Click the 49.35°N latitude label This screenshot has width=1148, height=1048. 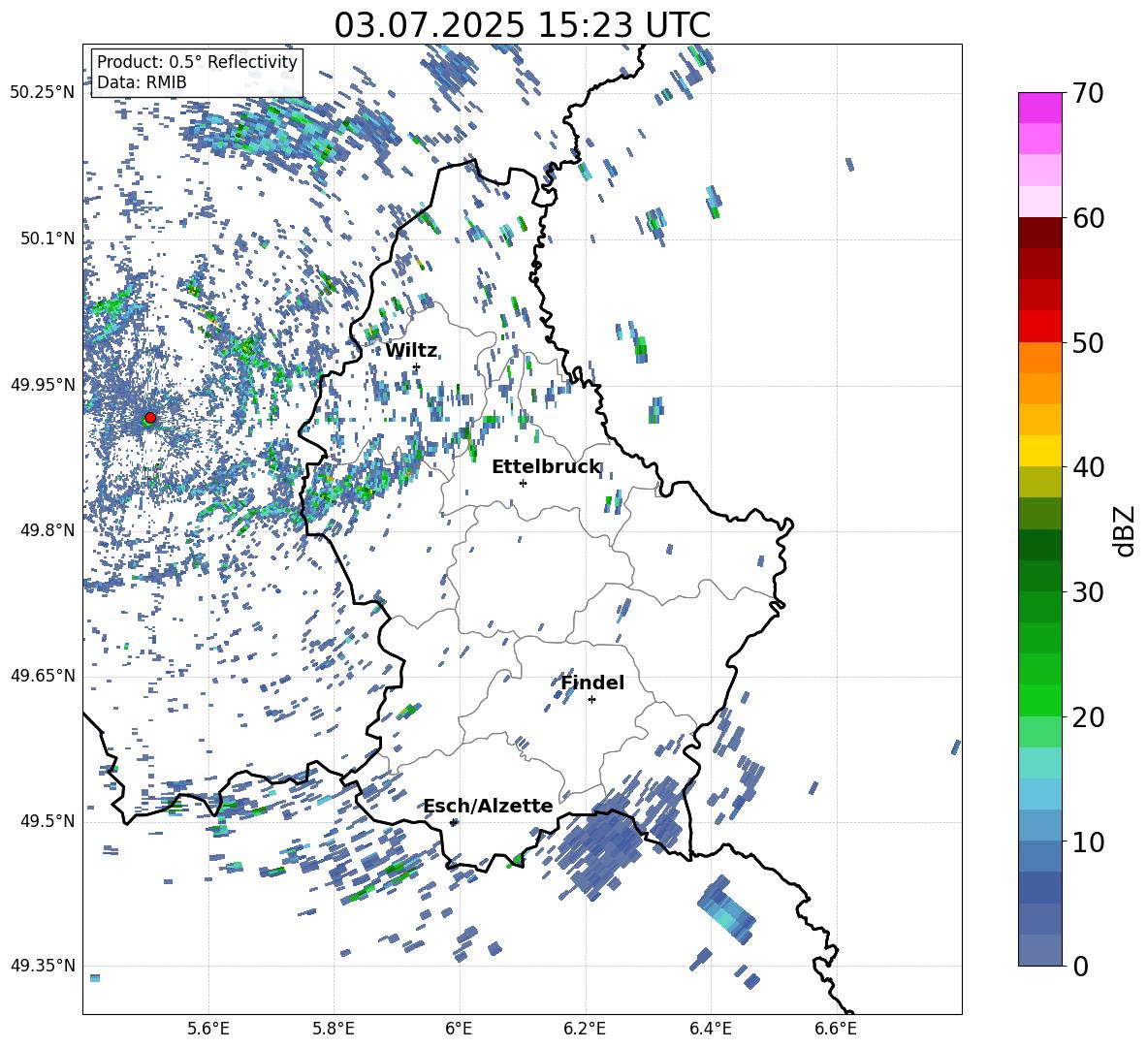click(43, 966)
